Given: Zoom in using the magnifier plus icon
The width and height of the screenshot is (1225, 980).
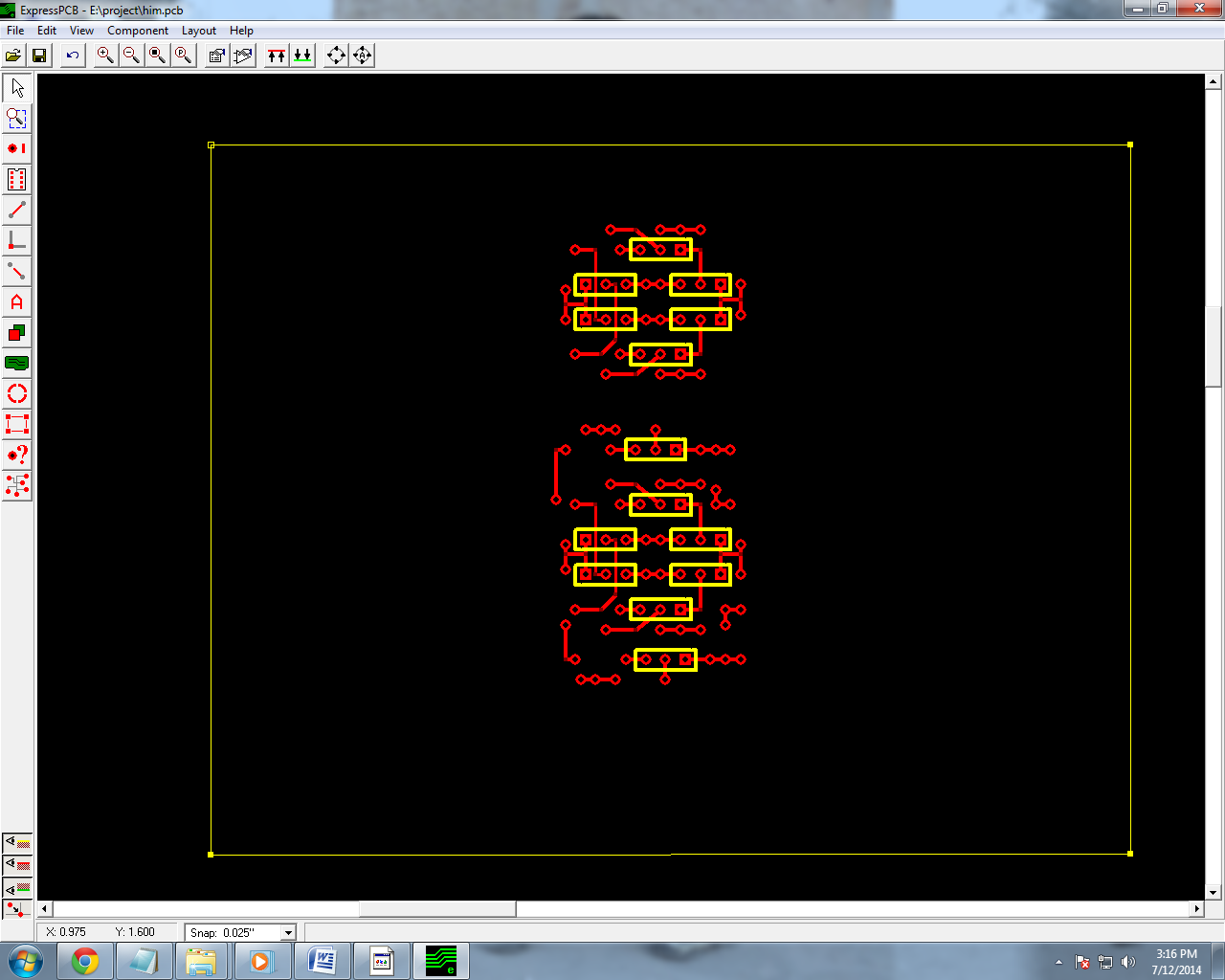Looking at the screenshot, I should (104, 55).
